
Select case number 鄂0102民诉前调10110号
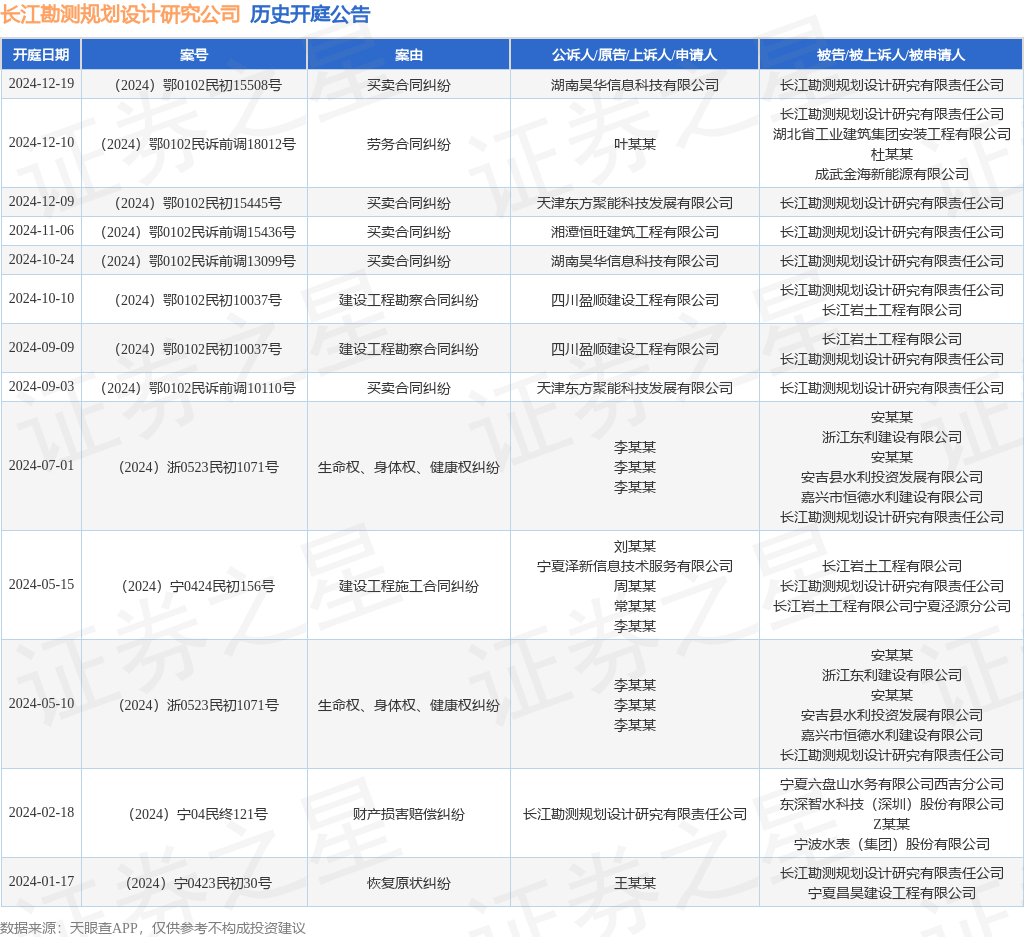tap(198, 388)
